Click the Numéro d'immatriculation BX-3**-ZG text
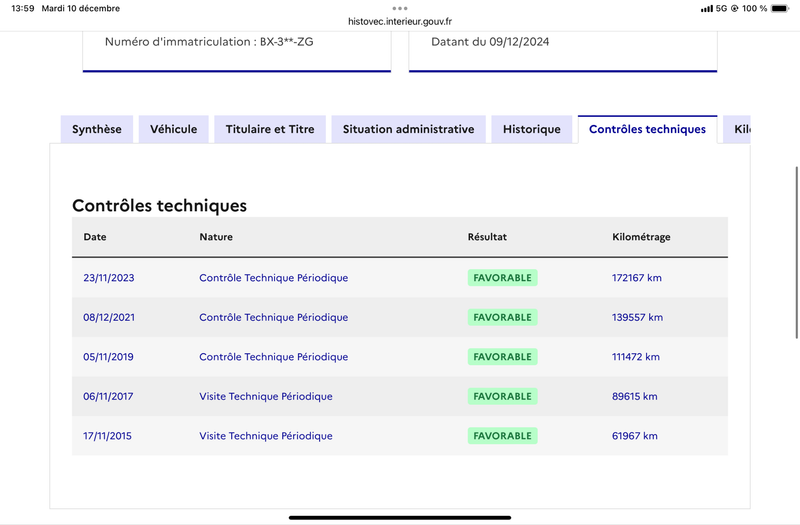Screen dimensions: 800x525 (209, 42)
